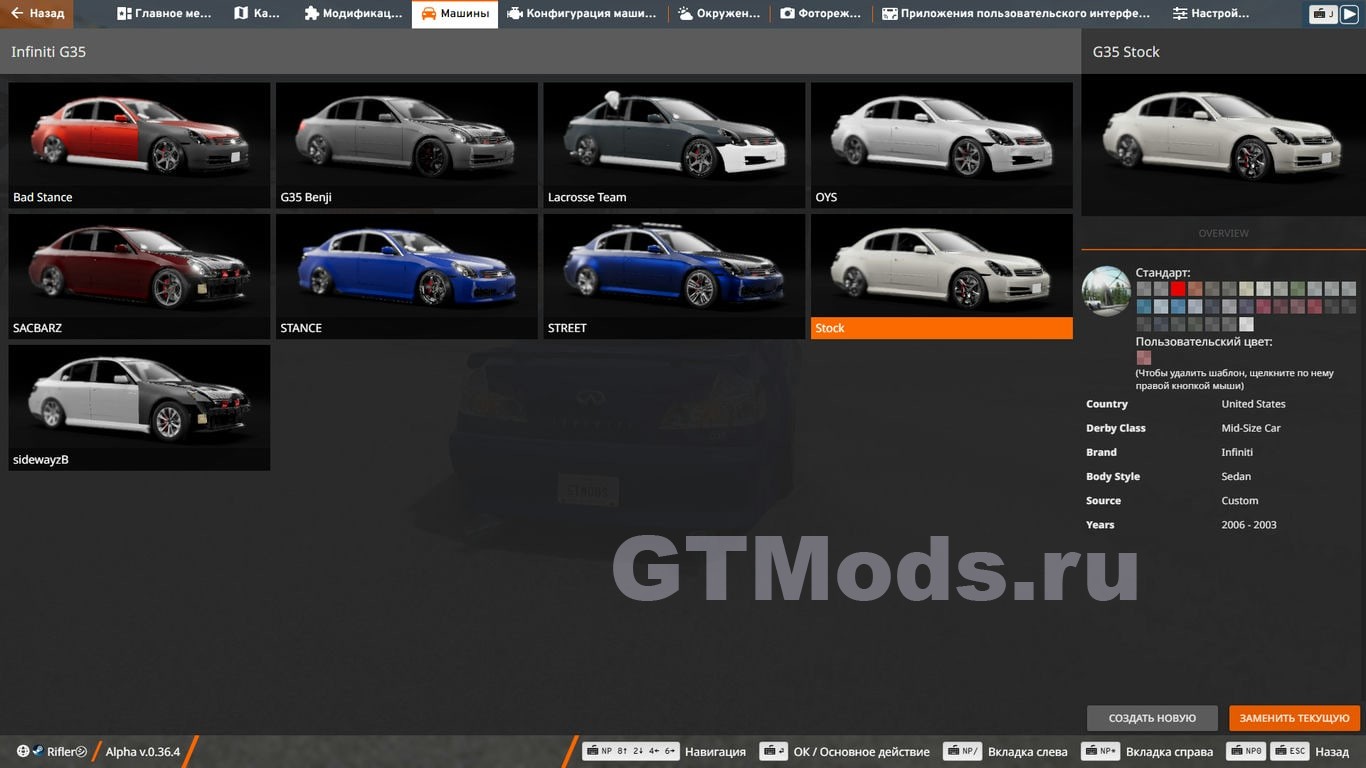Click the Infiniti G35 heading
This screenshot has height=768, width=1366.
coord(49,52)
